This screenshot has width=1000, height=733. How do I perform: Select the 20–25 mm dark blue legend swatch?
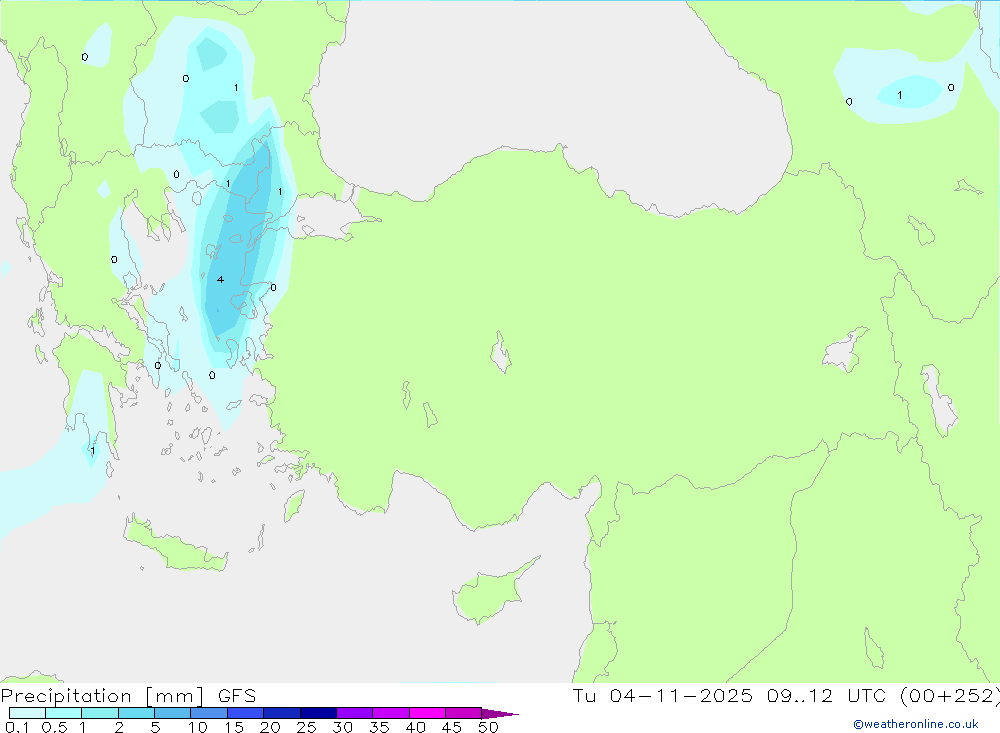click(281, 713)
